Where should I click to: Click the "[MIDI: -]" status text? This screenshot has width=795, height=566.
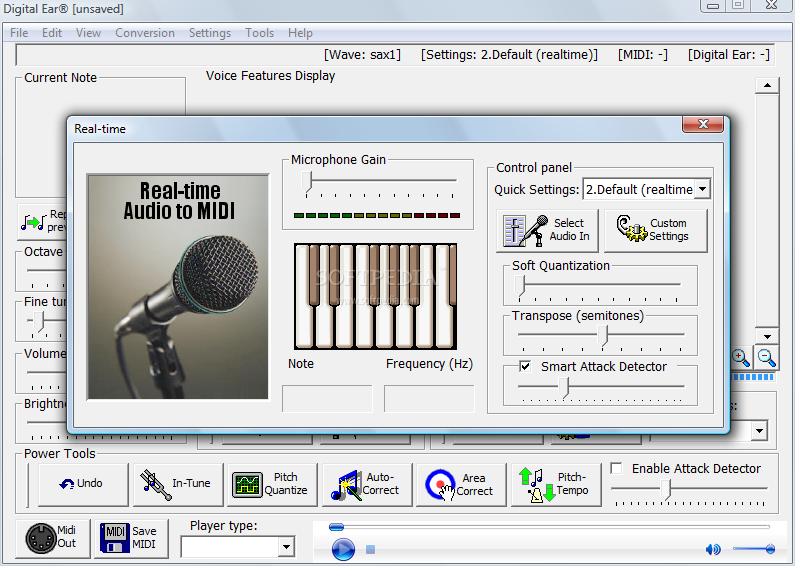[643, 55]
